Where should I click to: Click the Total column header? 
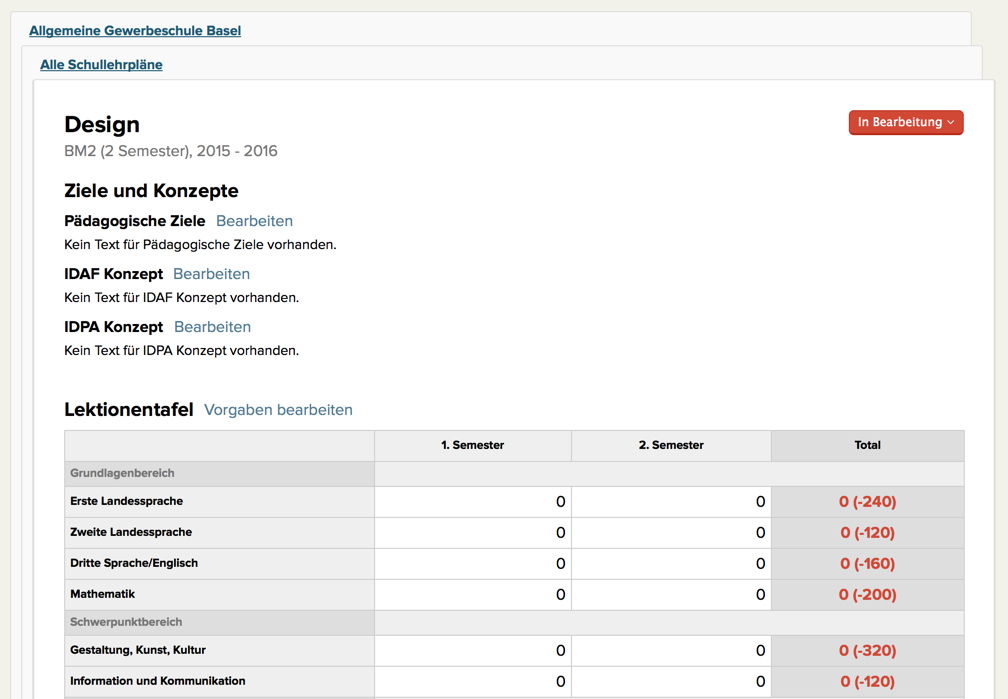[x=867, y=445]
